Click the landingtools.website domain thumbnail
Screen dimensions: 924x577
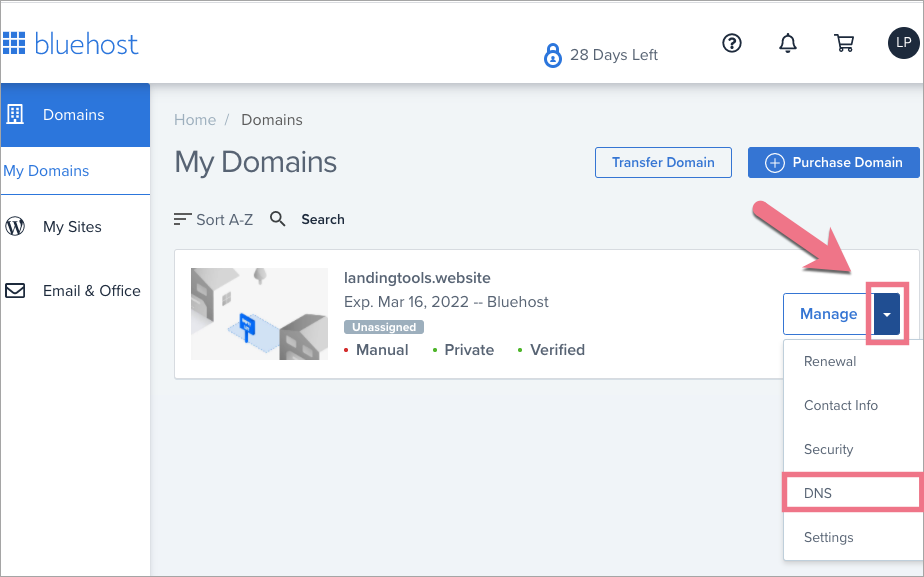click(259, 314)
